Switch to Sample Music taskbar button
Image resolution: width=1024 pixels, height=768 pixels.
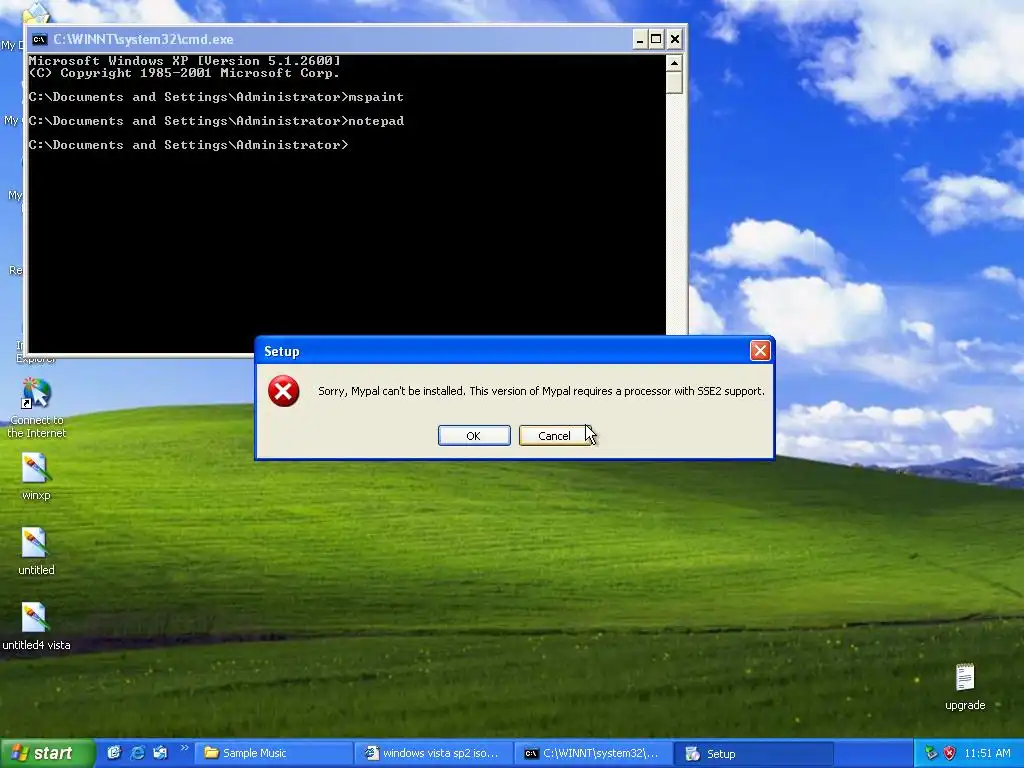tap(274, 754)
